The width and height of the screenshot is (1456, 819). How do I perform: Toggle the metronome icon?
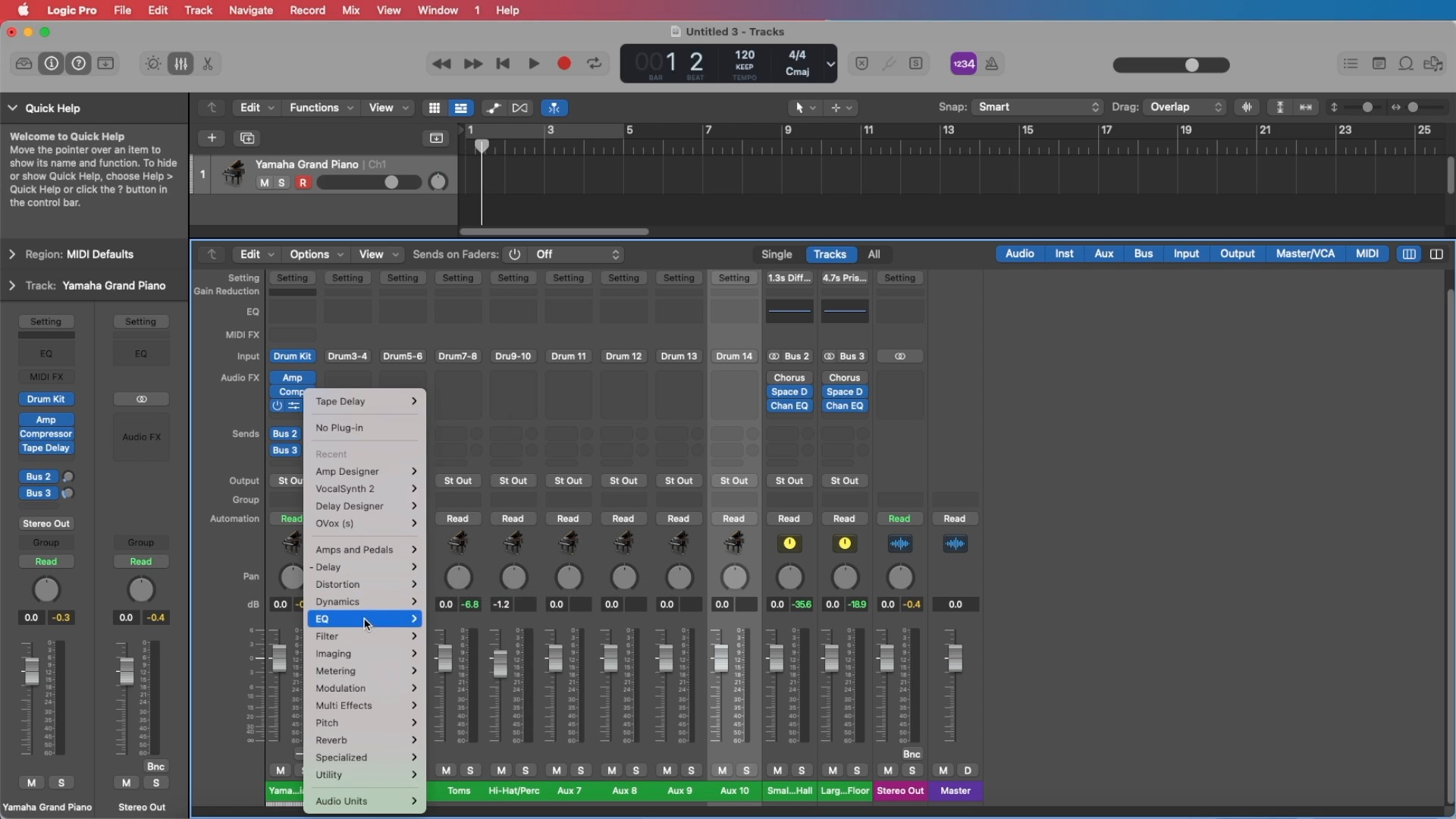(x=992, y=64)
